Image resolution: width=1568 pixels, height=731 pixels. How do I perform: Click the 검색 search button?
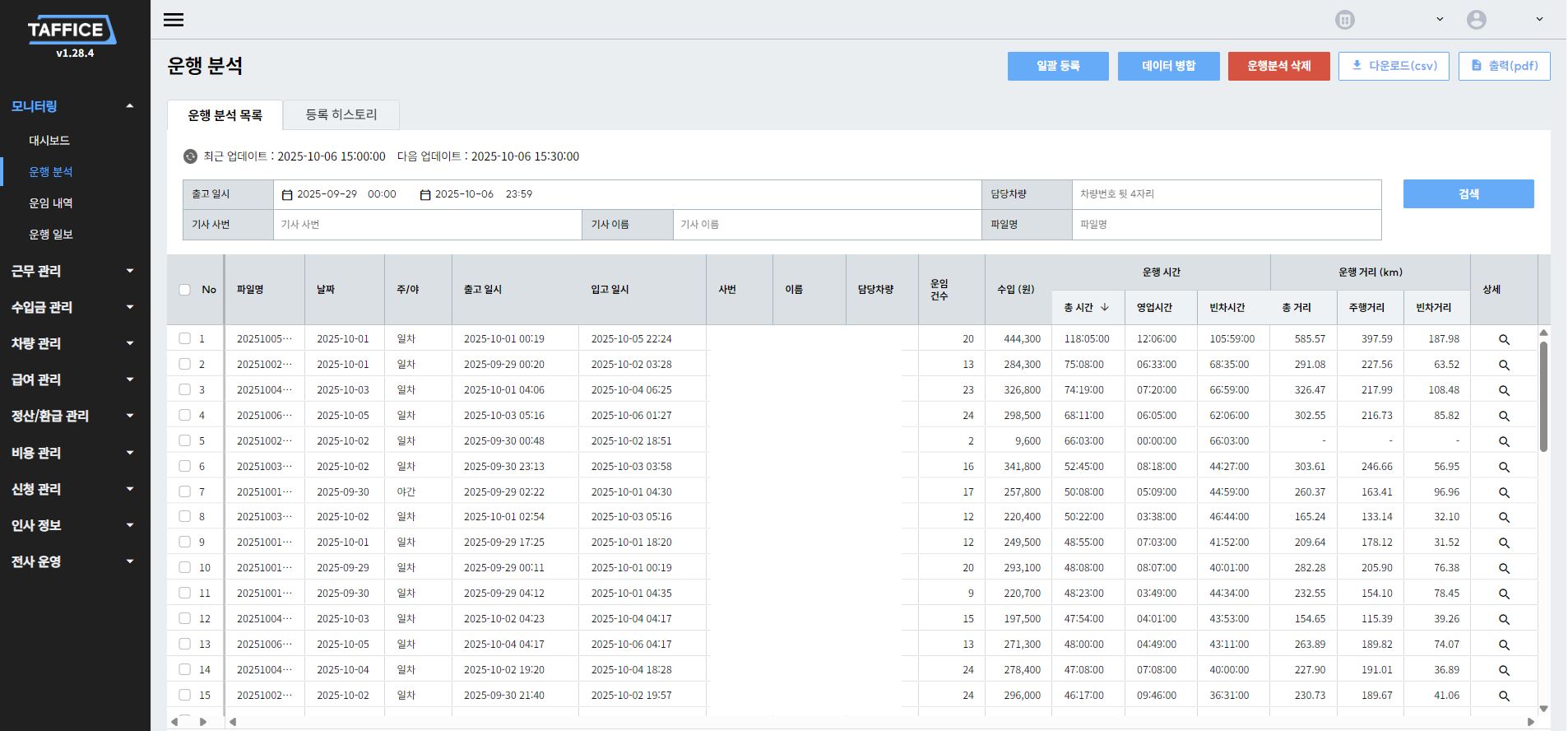1468,194
